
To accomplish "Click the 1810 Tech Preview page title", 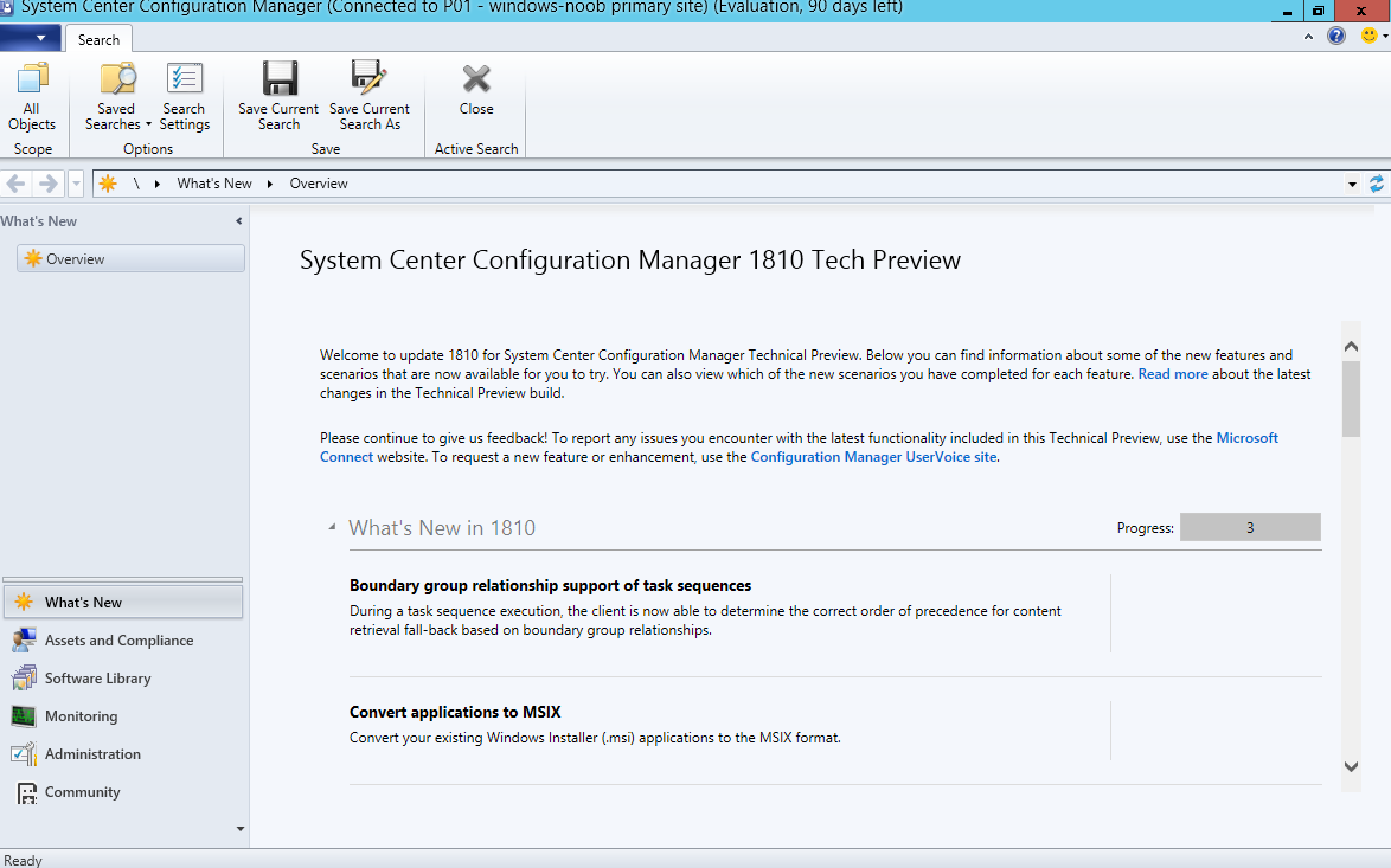I will (630, 260).
